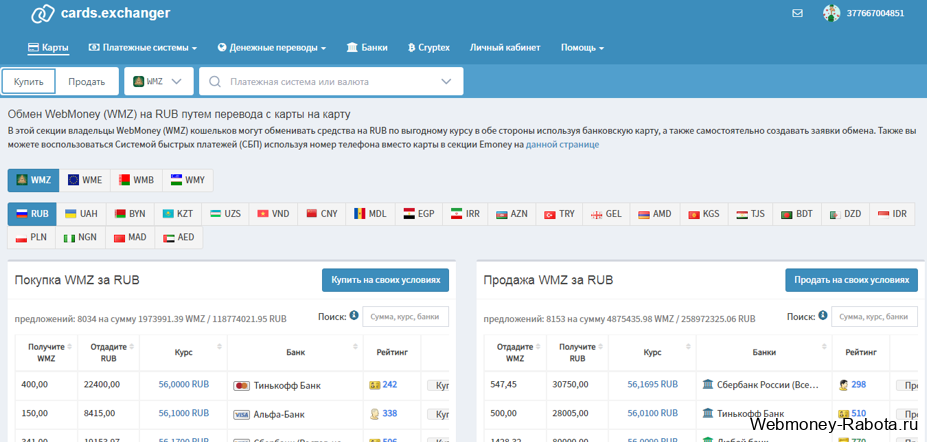The width and height of the screenshot is (927, 442).
Task: Select the BDT currency
Action: click(798, 214)
